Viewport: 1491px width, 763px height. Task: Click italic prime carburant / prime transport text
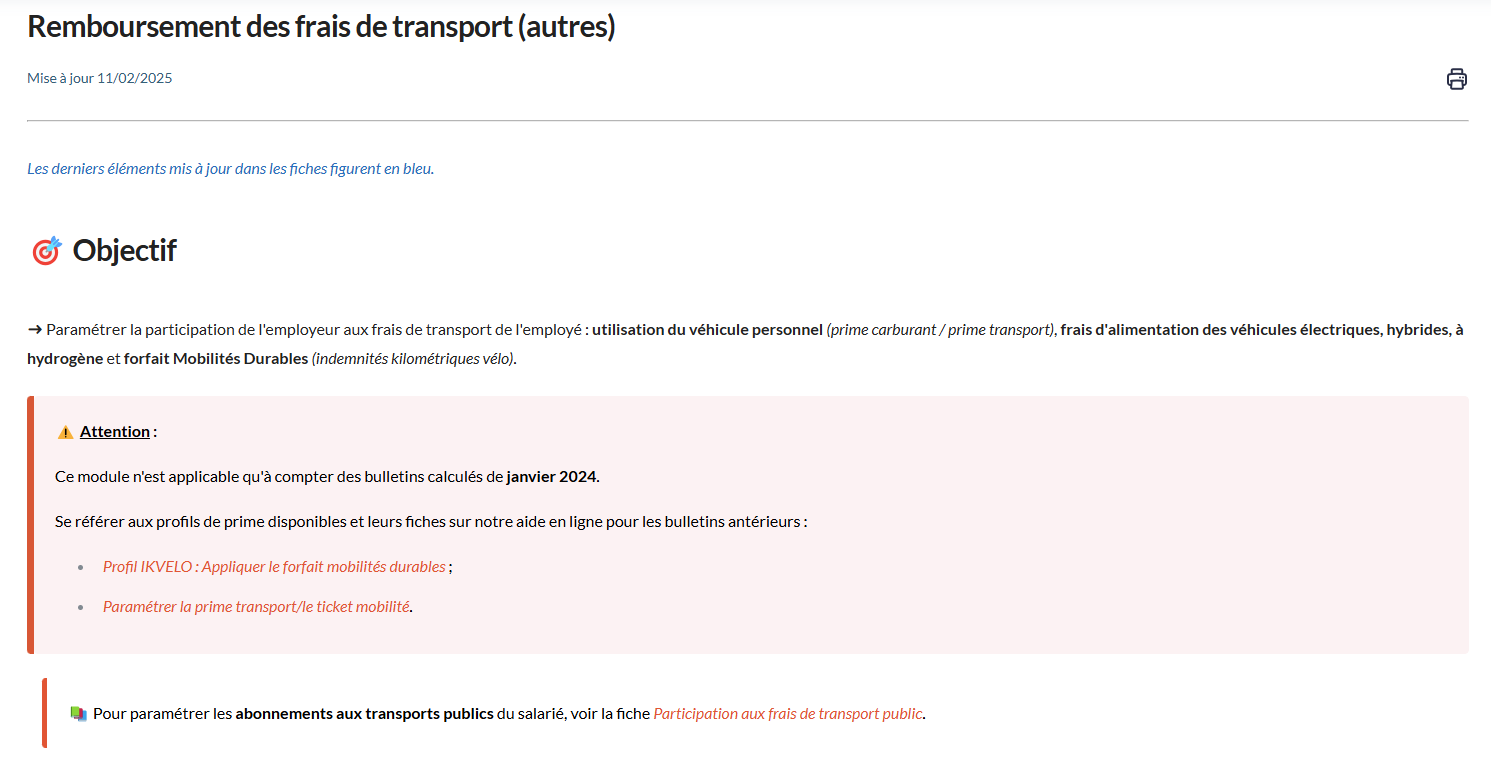click(x=941, y=329)
